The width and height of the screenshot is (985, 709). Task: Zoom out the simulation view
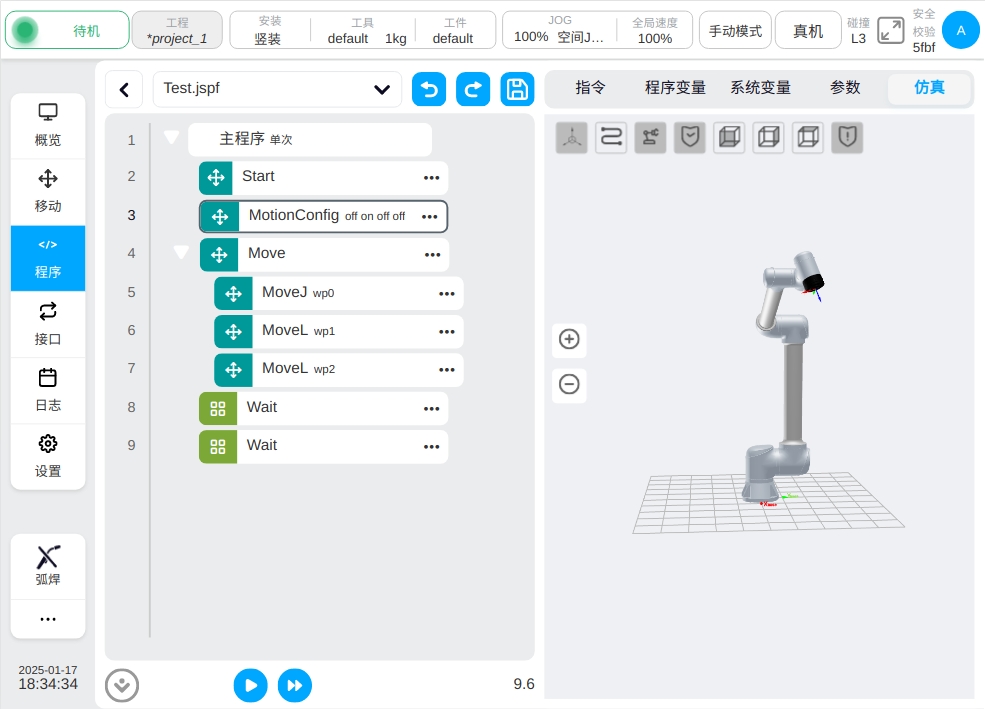point(569,384)
